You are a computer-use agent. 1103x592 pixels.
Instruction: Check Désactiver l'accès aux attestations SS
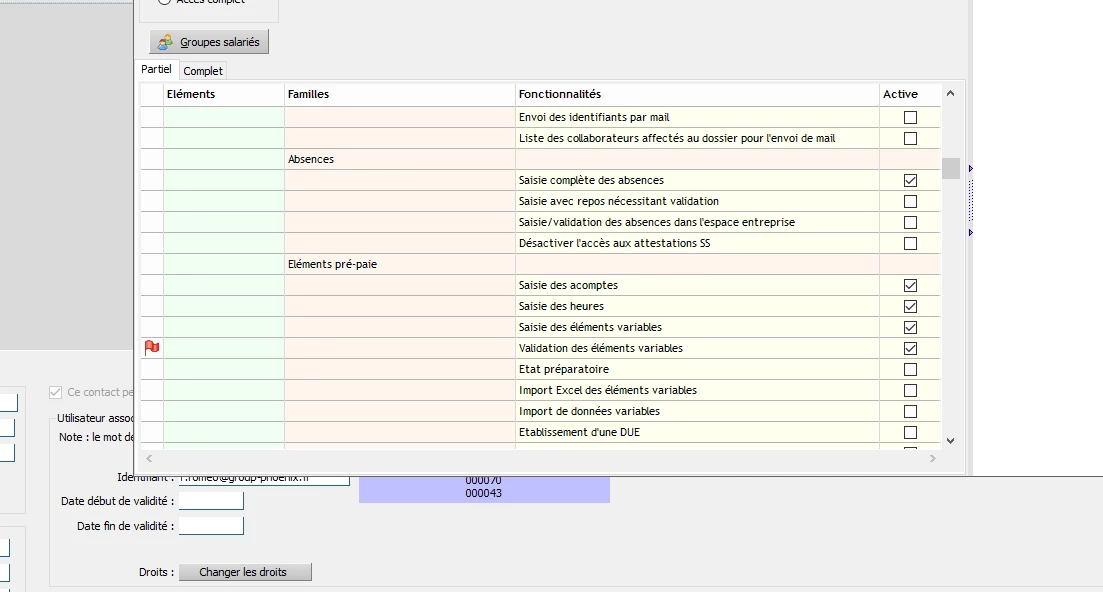(x=910, y=243)
